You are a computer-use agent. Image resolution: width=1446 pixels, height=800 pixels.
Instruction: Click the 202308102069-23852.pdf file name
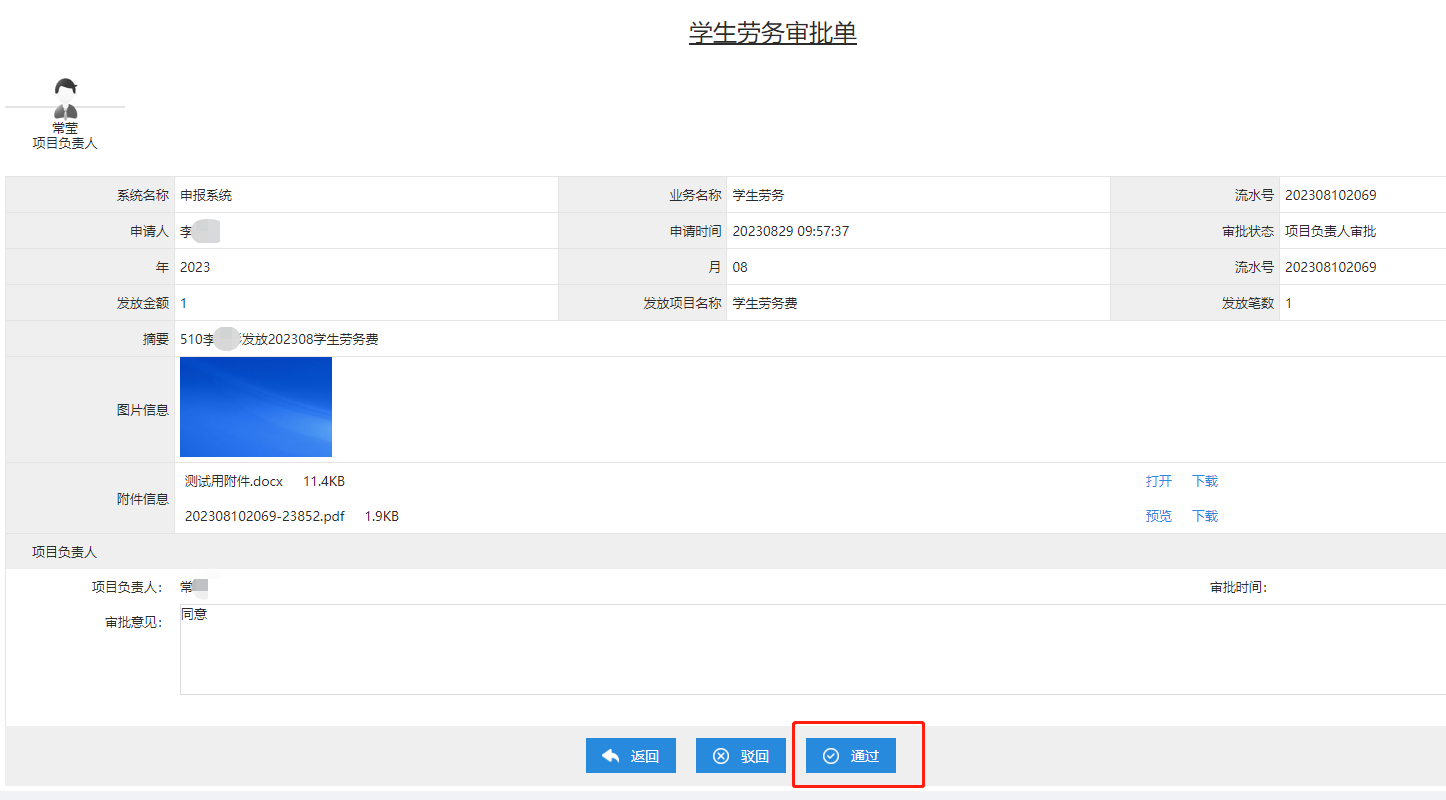click(x=263, y=516)
